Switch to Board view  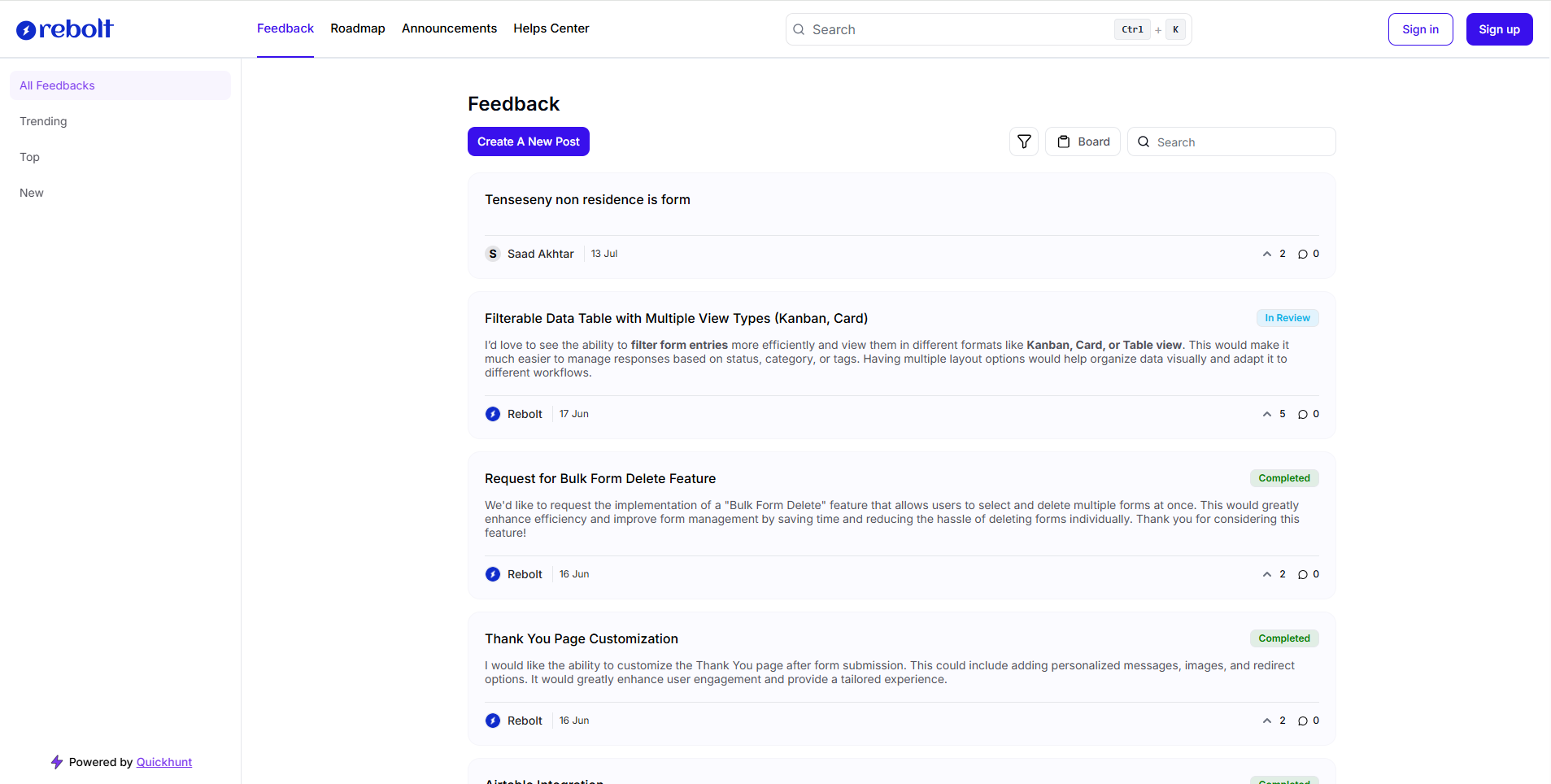(1083, 142)
